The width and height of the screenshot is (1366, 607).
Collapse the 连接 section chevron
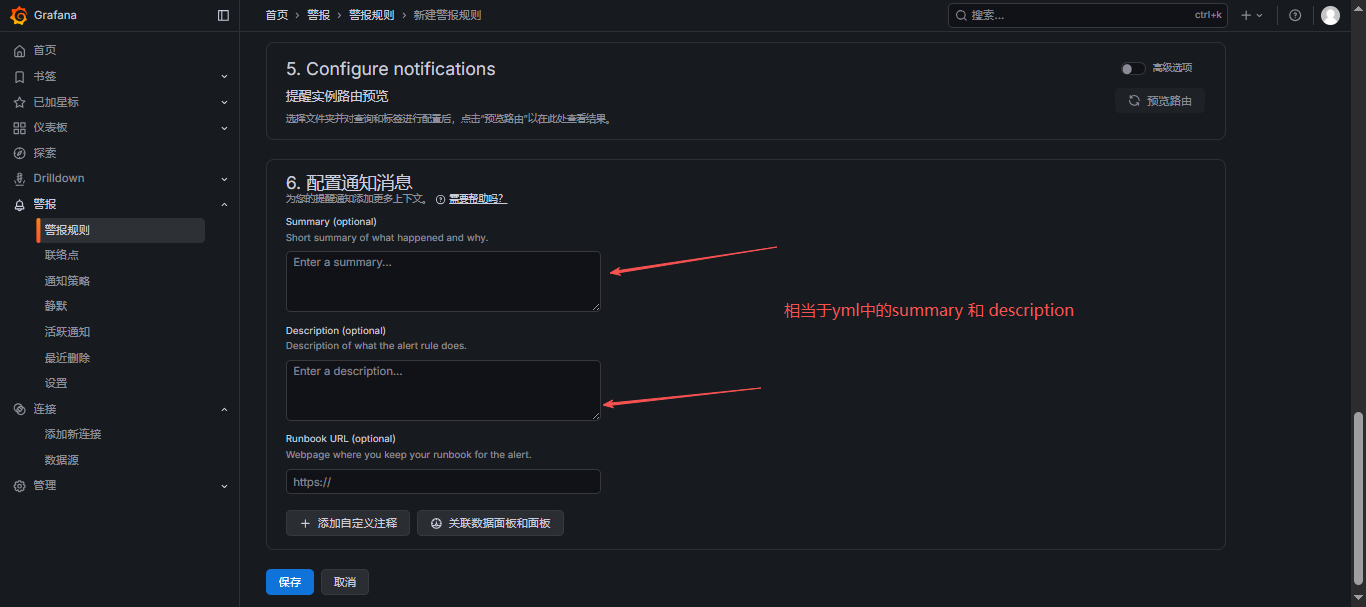tap(224, 409)
